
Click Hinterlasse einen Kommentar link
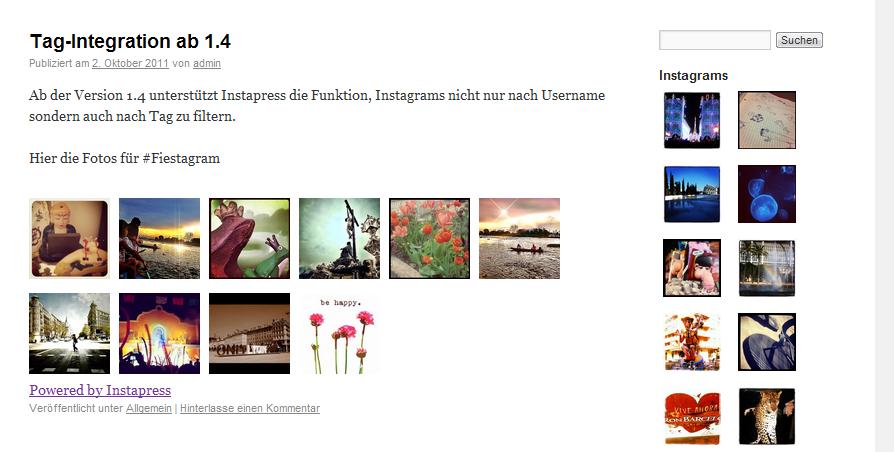250,408
